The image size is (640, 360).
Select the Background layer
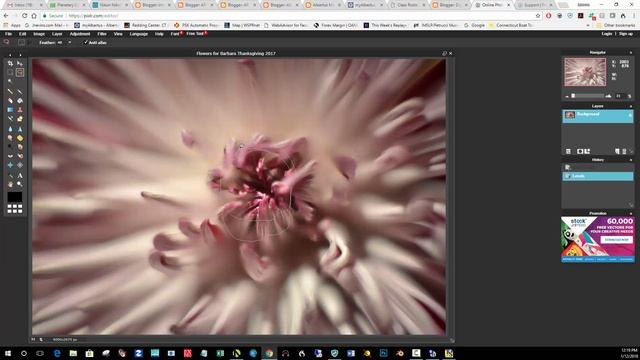598,116
